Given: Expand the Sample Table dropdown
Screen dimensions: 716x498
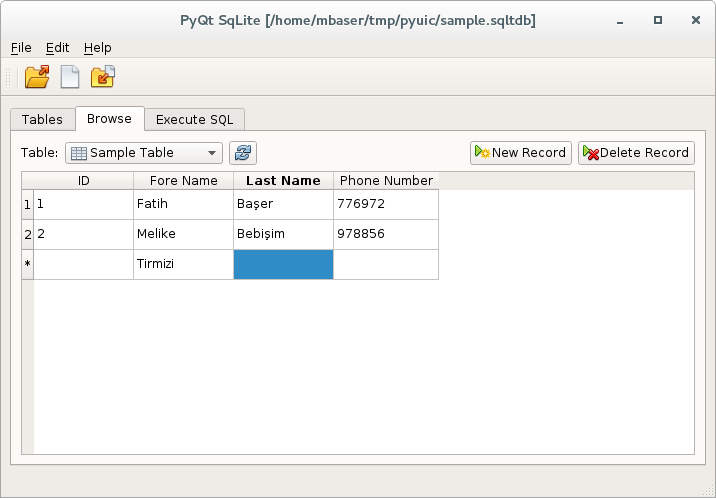Looking at the screenshot, I should [144, 152].
